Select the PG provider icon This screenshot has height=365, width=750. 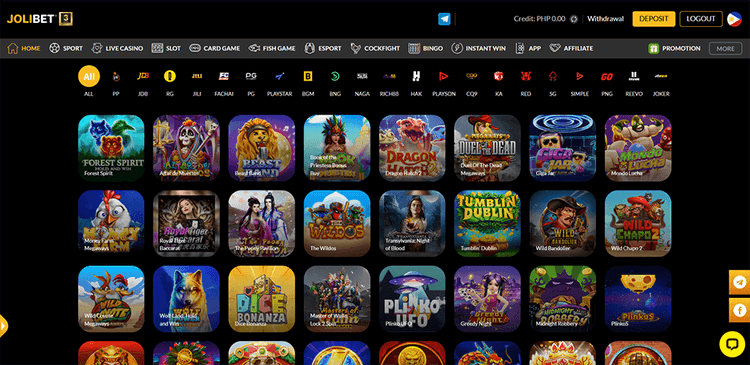(251, 77)
